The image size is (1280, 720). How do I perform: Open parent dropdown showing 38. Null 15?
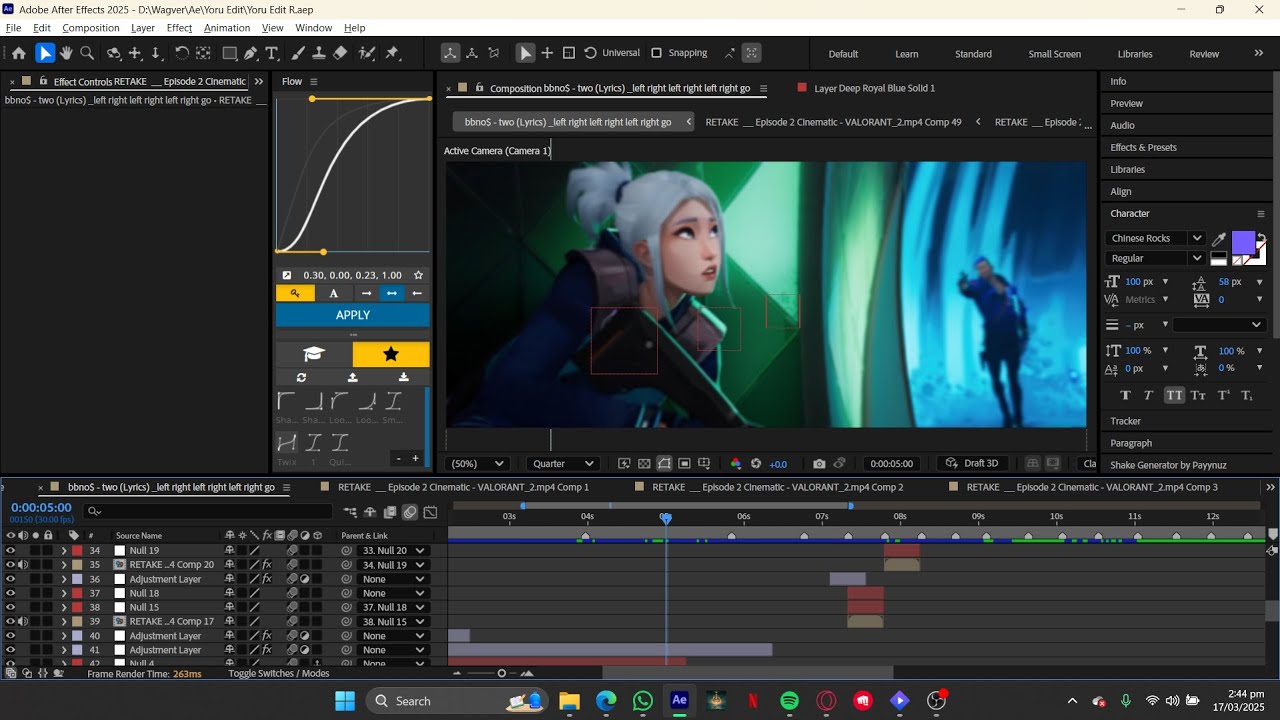pyautogui.click(x=393, y=622)
